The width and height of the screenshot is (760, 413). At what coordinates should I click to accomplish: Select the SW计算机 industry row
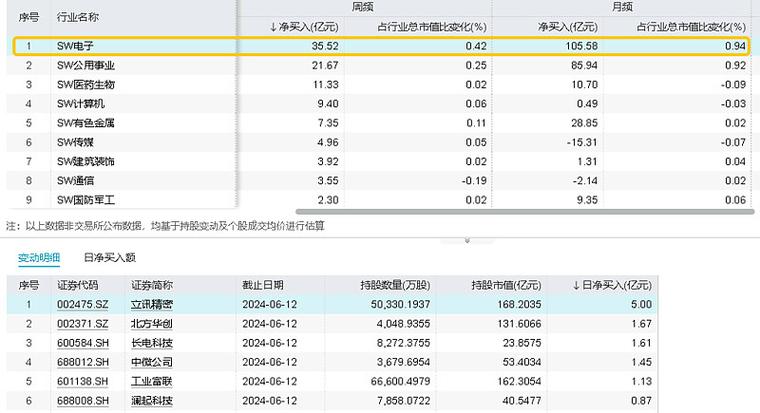click(x=380, y=104)
